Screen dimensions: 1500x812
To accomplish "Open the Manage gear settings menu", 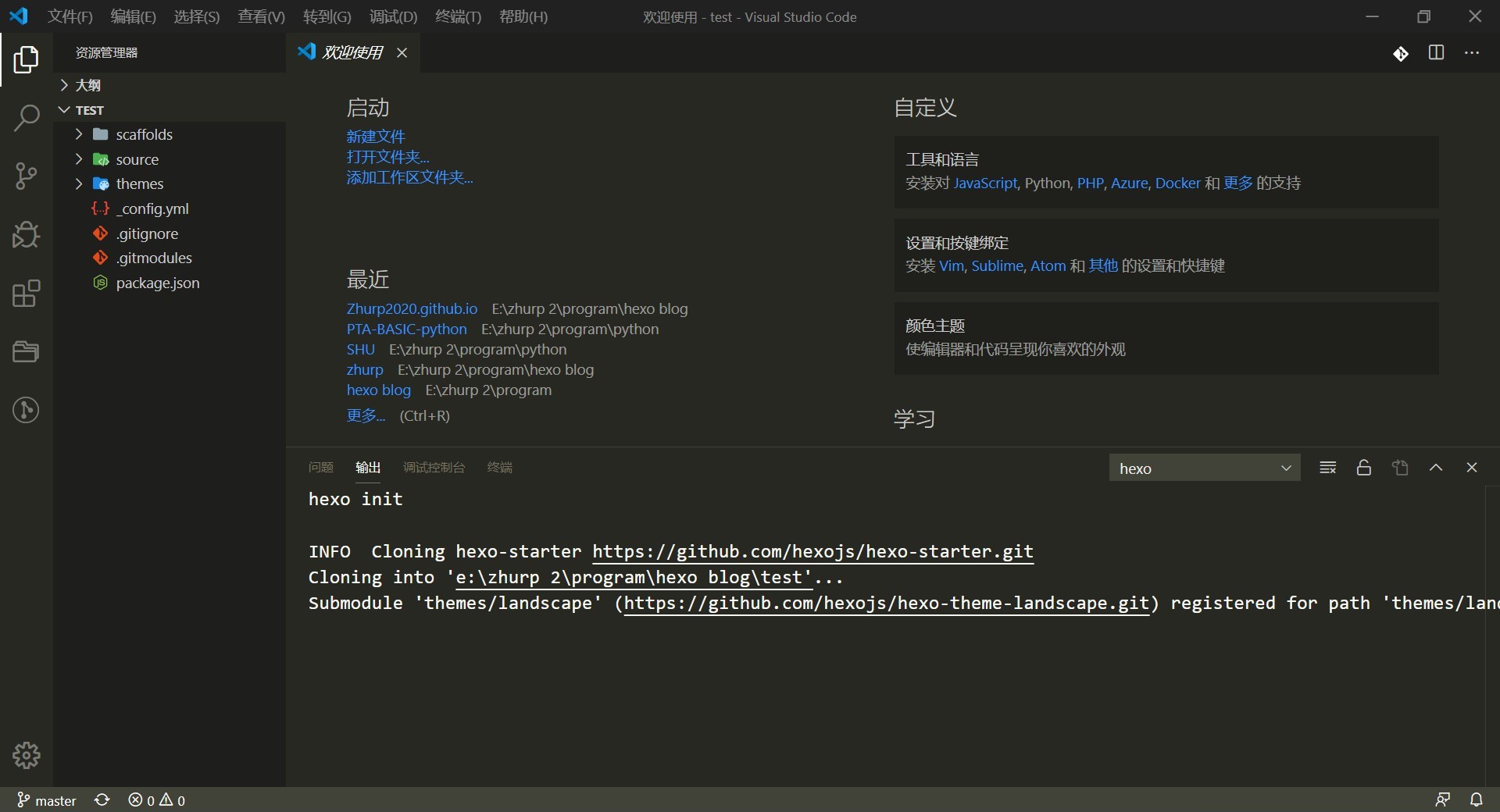I will click(26, 755).
